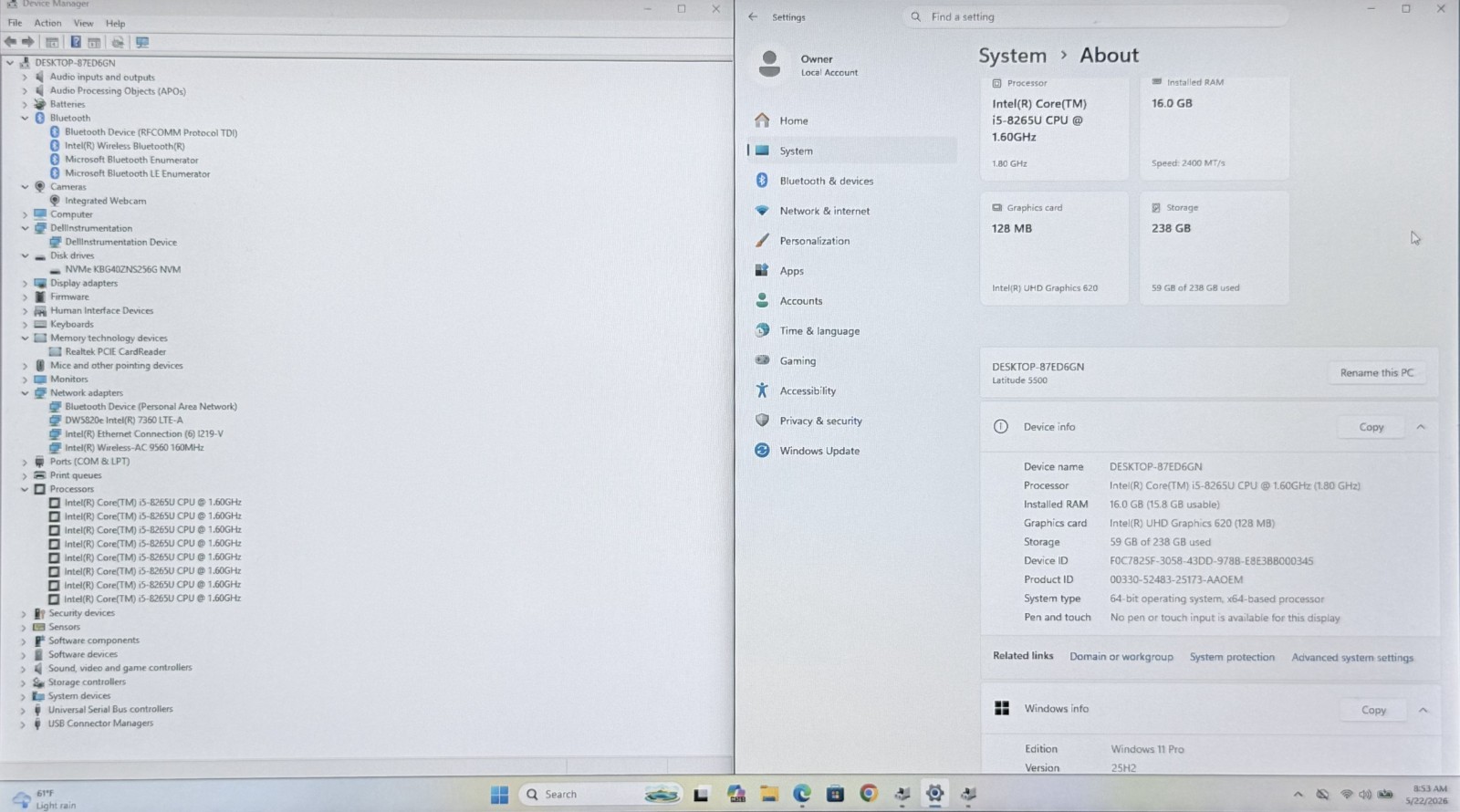Click the taskbar Search box
The height and width of the screenshot is (812, 1460).
pyautogui.click(x=600, y=794)
